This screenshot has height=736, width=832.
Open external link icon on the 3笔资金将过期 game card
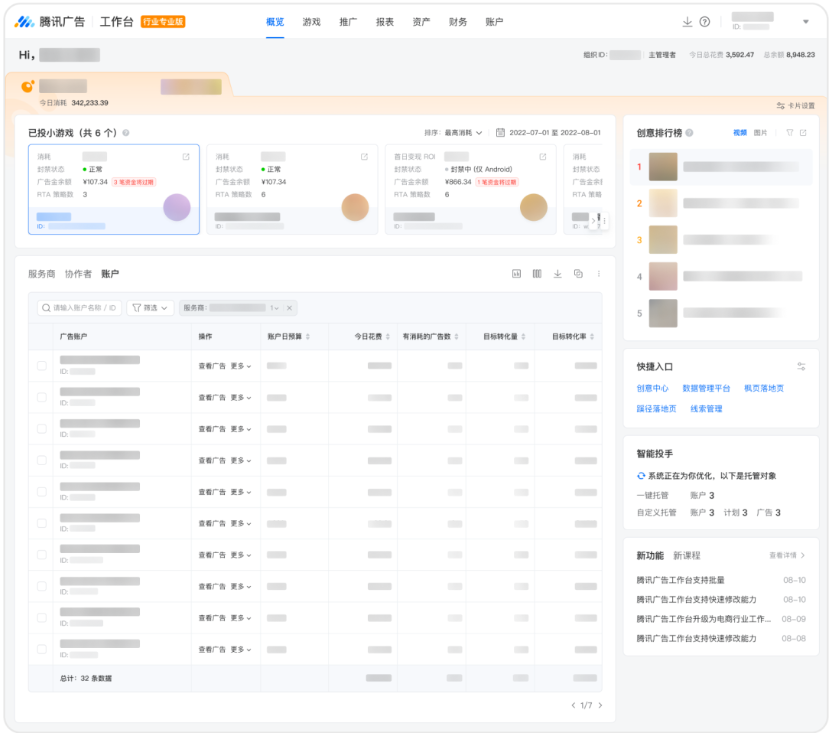(186, 157)
